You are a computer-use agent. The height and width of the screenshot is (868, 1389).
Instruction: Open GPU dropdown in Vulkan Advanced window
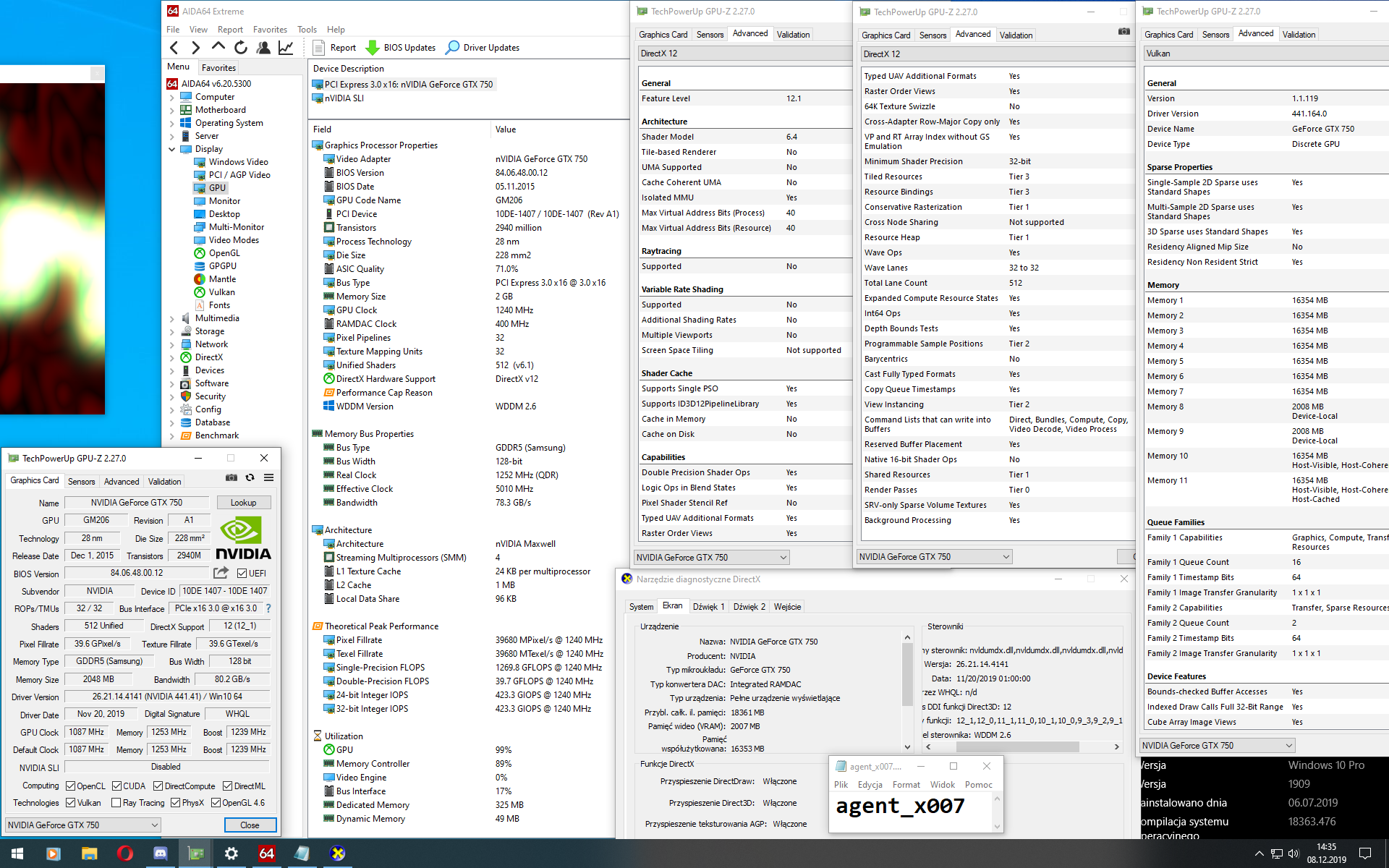click(1218, 746)
